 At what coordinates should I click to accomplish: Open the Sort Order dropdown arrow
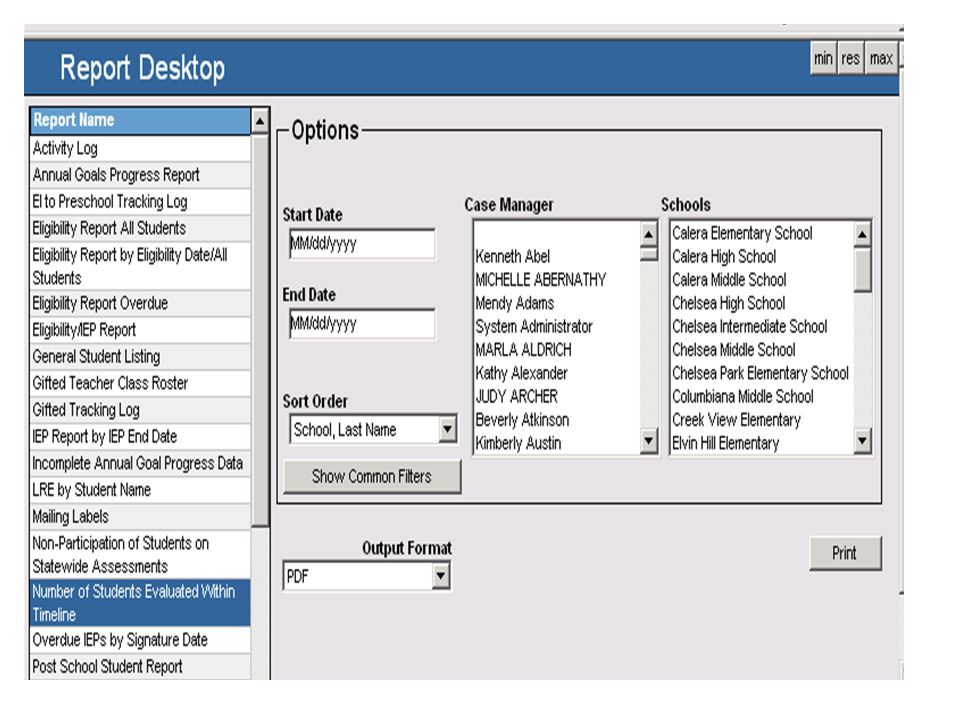(x=448, y=429)
